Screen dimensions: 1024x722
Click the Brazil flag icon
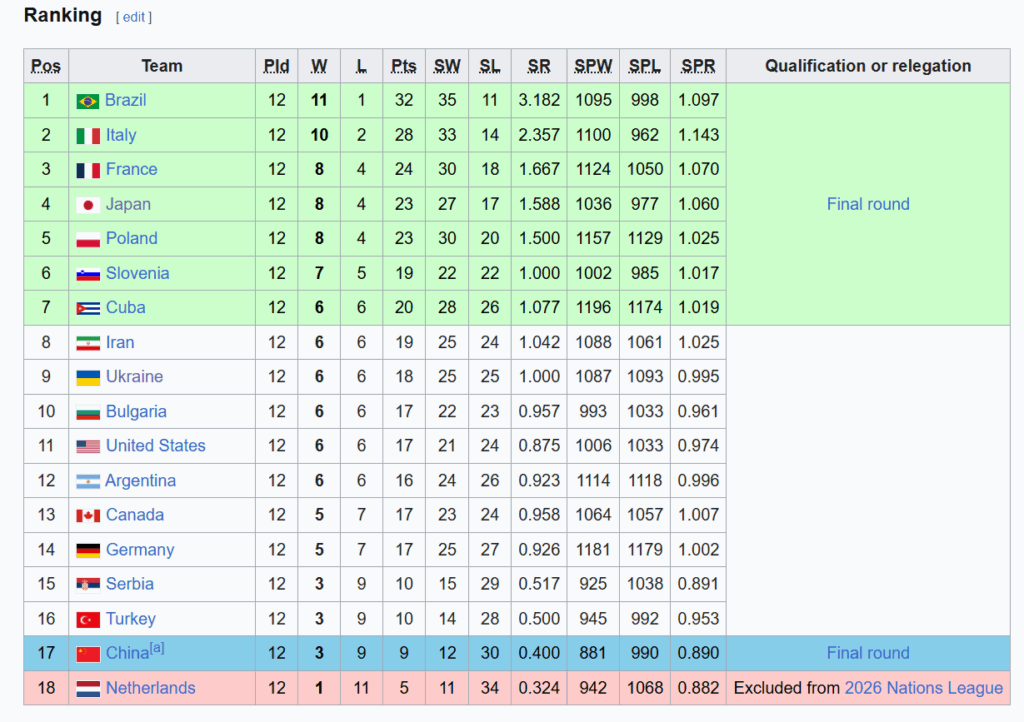pyautogui.click(x=88, y=101)
